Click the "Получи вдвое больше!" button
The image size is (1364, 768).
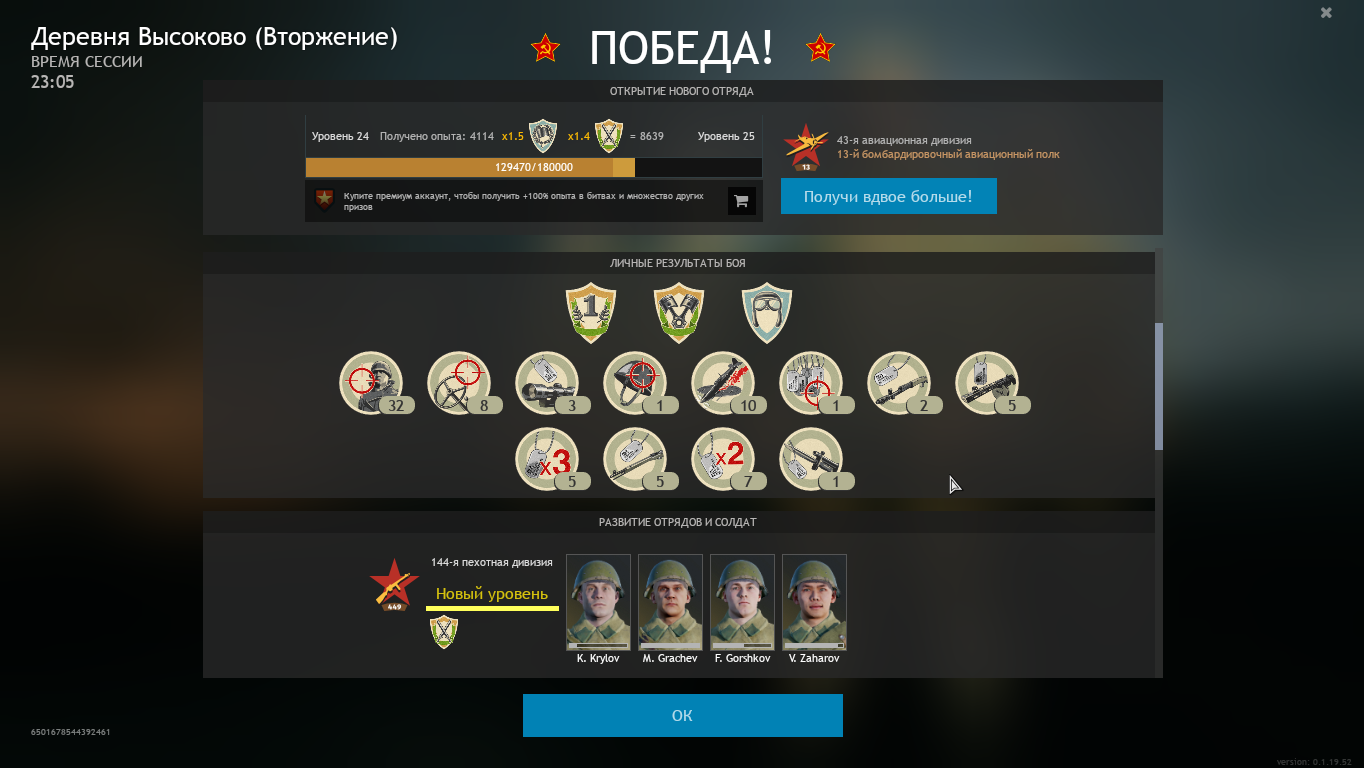(x=889, y=196)
